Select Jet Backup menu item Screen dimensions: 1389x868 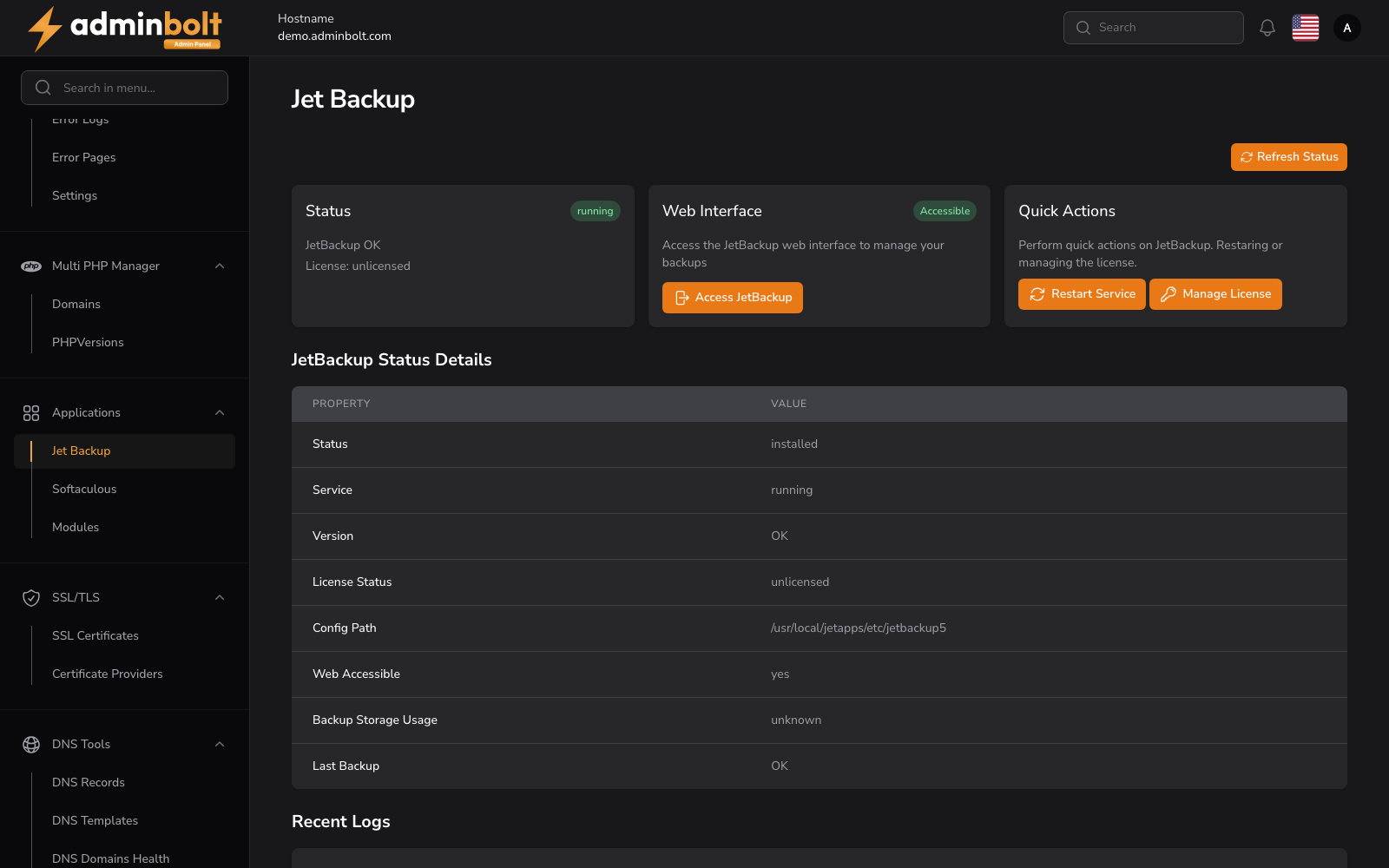pos(124,451)
